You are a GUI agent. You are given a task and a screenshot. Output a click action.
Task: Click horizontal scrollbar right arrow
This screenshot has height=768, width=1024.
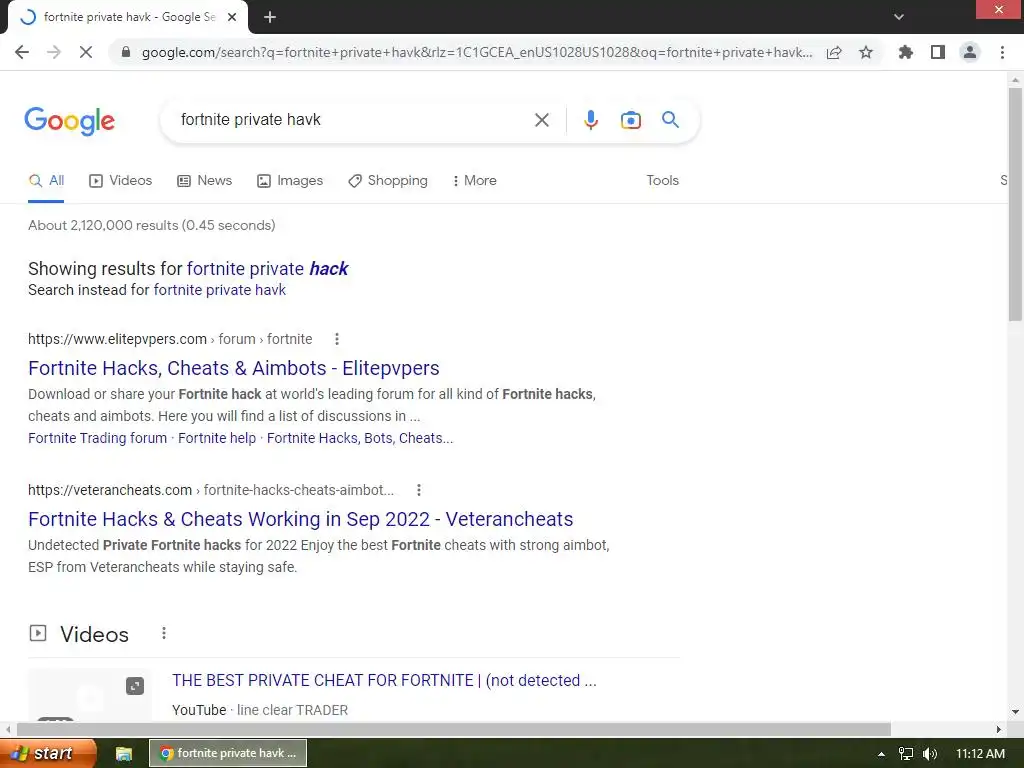pyautogui.click(x=999, y=729)
